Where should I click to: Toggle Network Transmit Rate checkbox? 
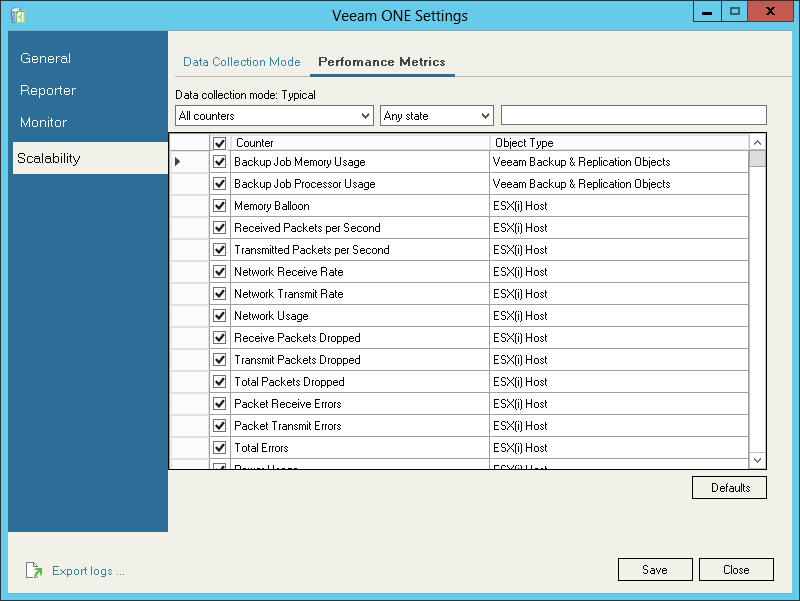pyautogui.click(x=219, y=293)
